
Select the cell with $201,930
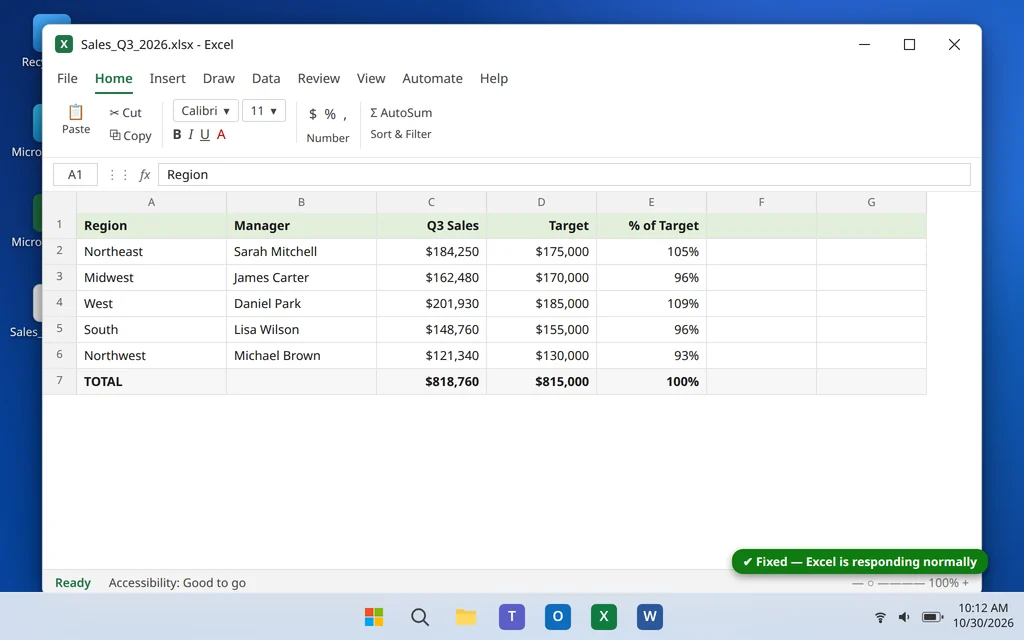point(432,304)
